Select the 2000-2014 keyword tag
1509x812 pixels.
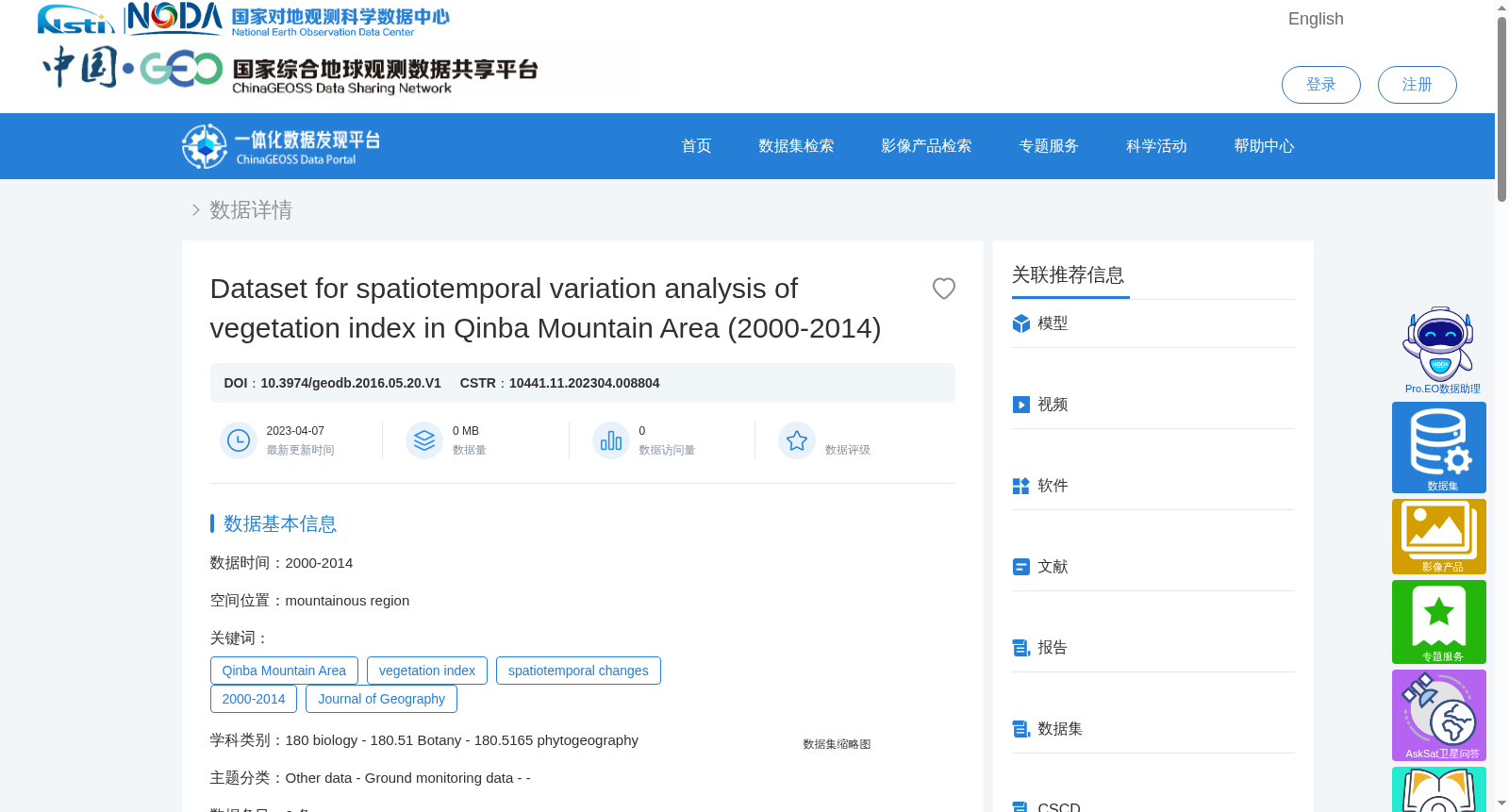coord(254,699)
